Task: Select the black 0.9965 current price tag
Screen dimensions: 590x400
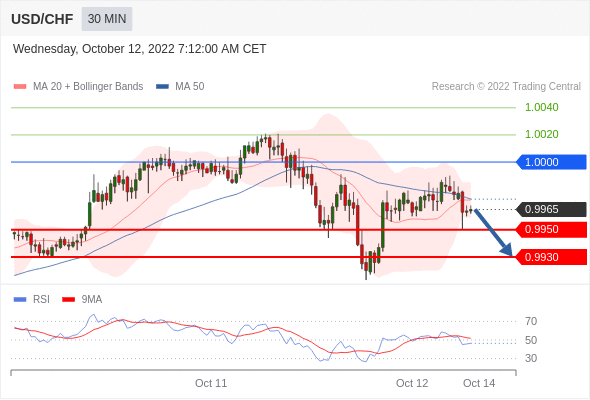Action: tap(551, 209)
